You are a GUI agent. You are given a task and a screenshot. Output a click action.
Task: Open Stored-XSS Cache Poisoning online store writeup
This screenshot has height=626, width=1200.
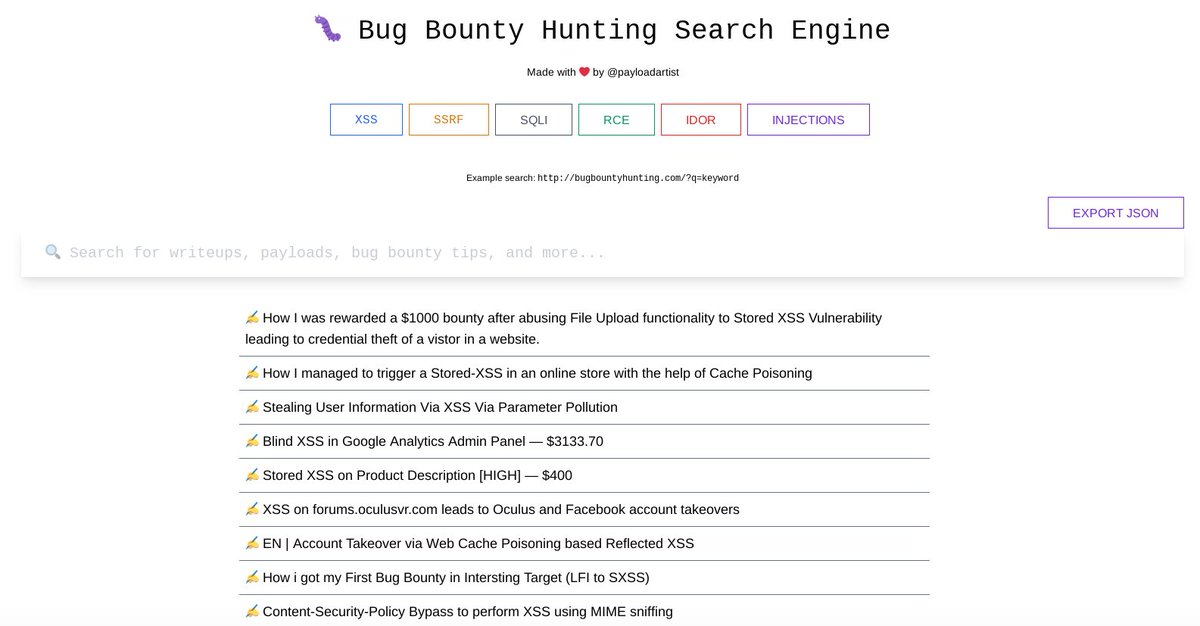pyautogui.click(x=537, y=373)
